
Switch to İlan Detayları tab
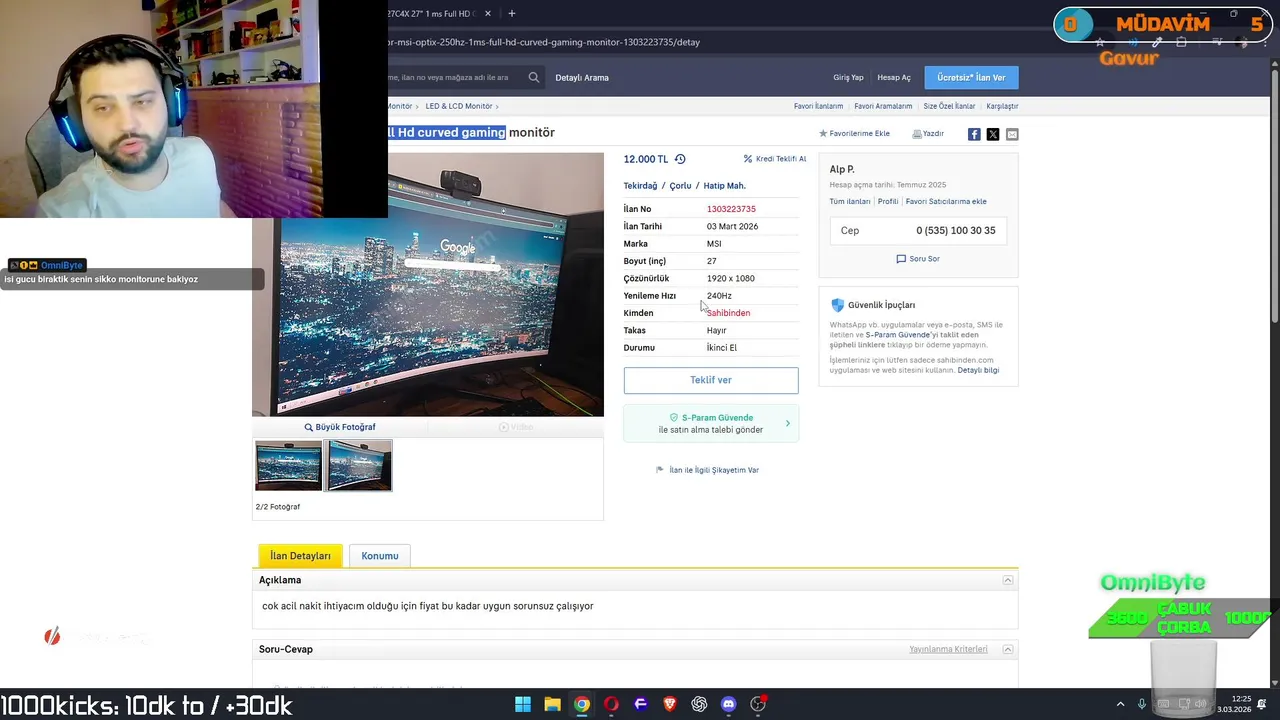pos(300,556)
